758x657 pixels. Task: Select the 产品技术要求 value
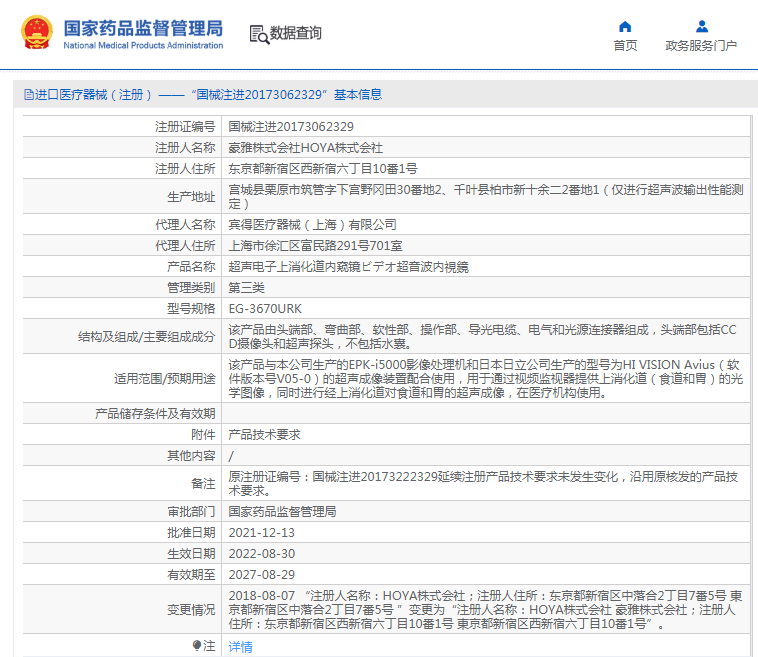264,435
